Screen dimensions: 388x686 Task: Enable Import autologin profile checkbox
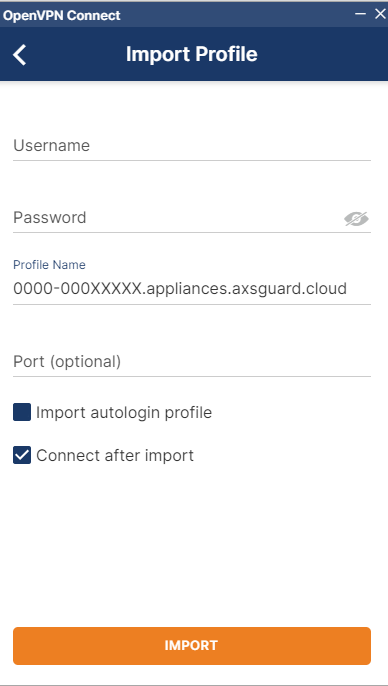click(22, 412)
